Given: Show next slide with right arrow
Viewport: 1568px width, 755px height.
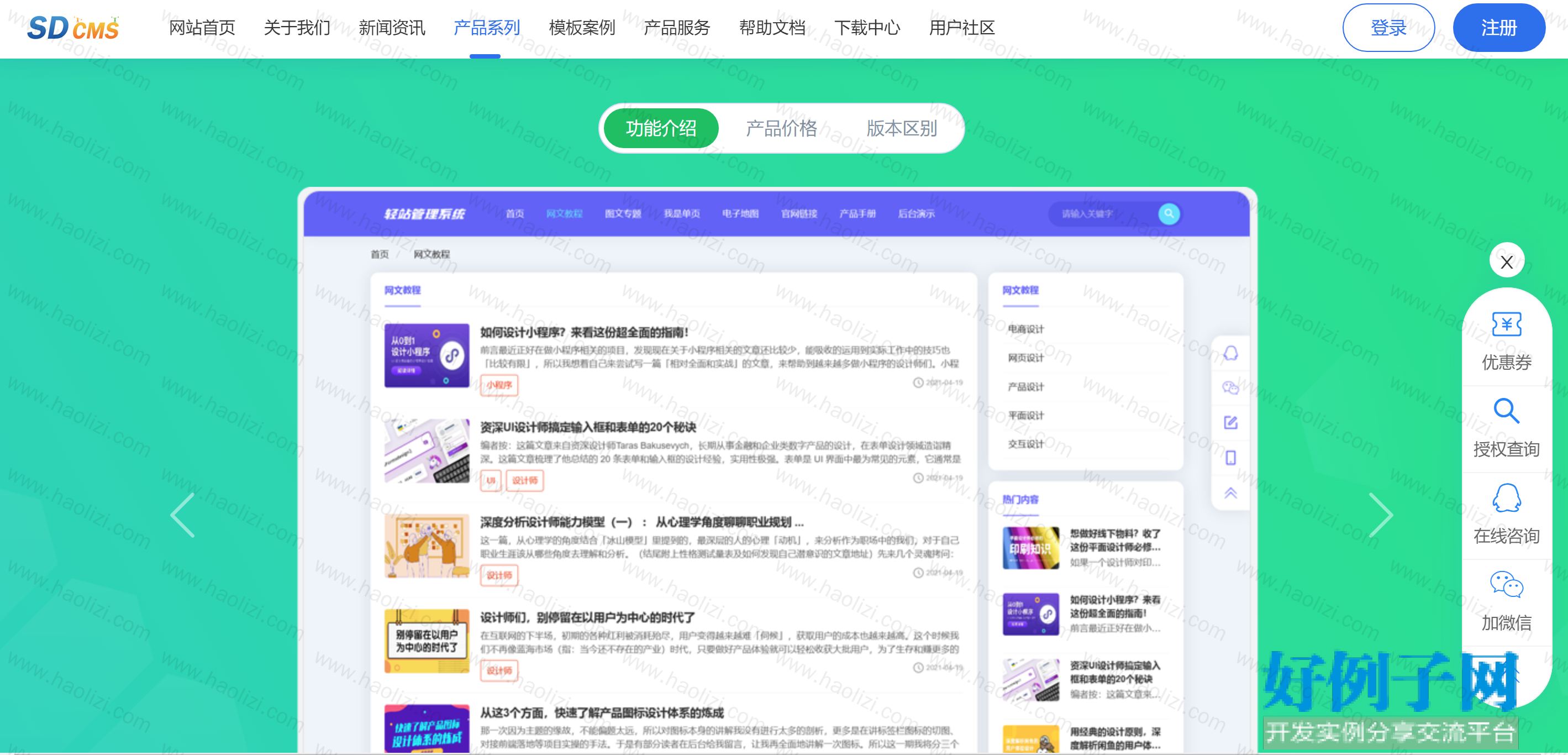Looking at the screenshot, I should (1381, 515).
